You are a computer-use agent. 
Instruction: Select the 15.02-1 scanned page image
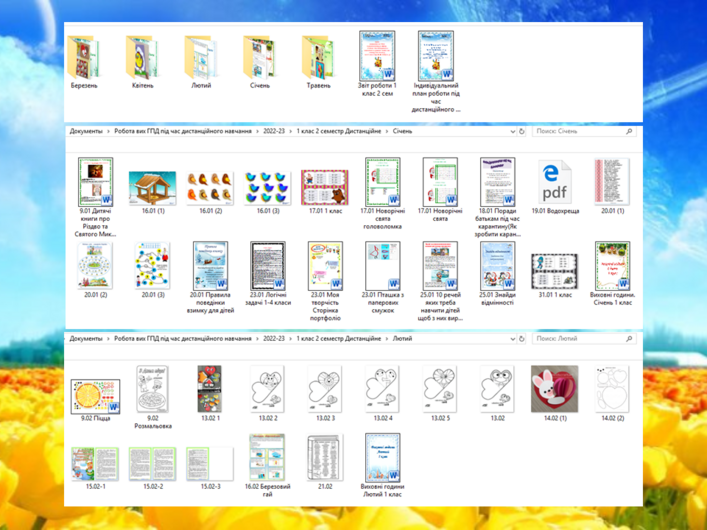95,464
